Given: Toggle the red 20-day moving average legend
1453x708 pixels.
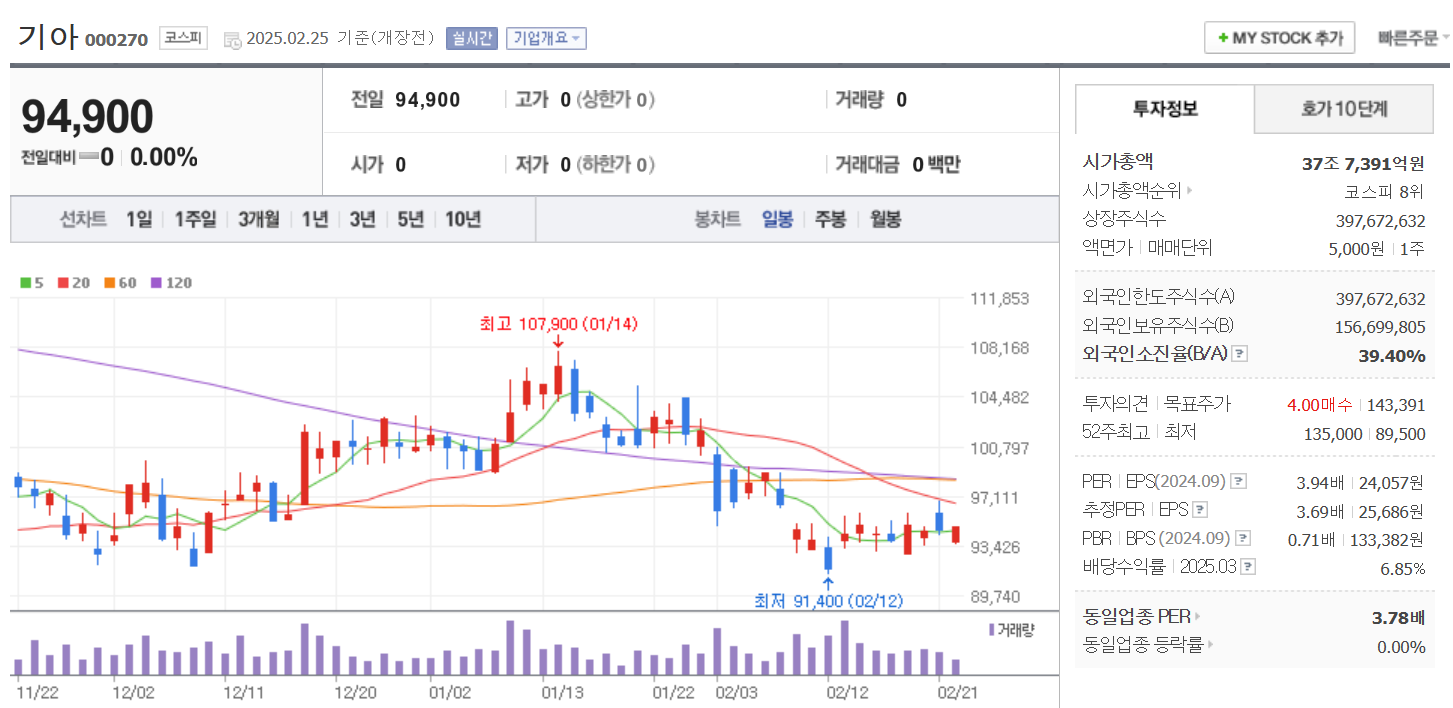Looking at the screenshot, I should (63, 283).
